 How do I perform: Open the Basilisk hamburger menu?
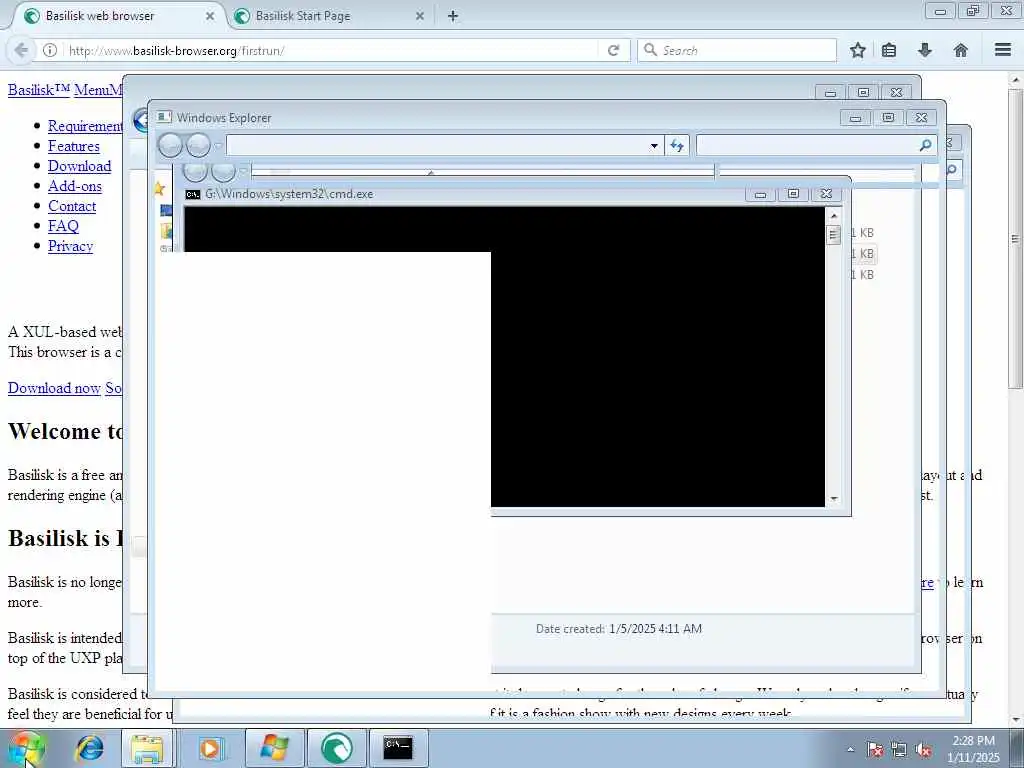click(x=1003, y=50)
